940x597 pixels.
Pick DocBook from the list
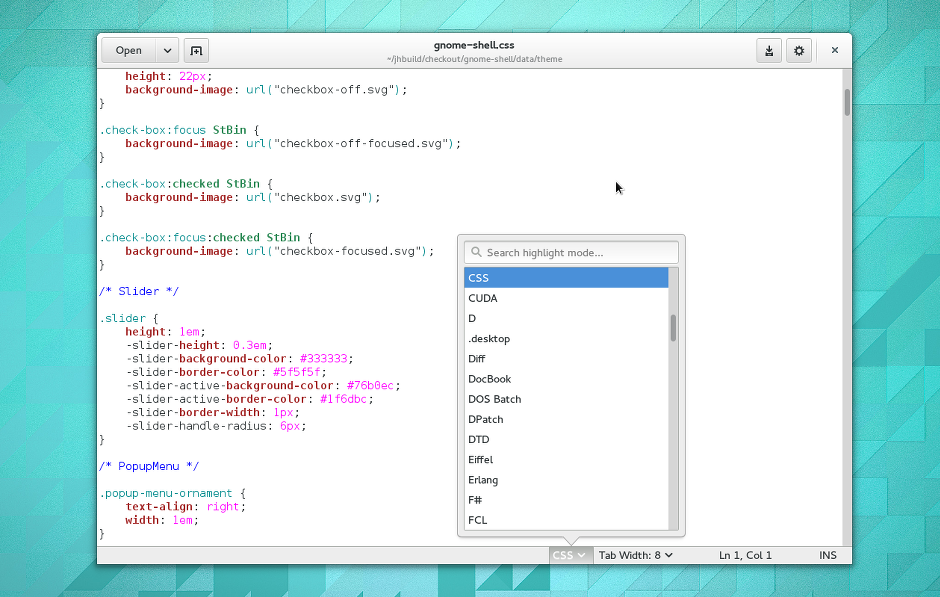pos(566,379)
